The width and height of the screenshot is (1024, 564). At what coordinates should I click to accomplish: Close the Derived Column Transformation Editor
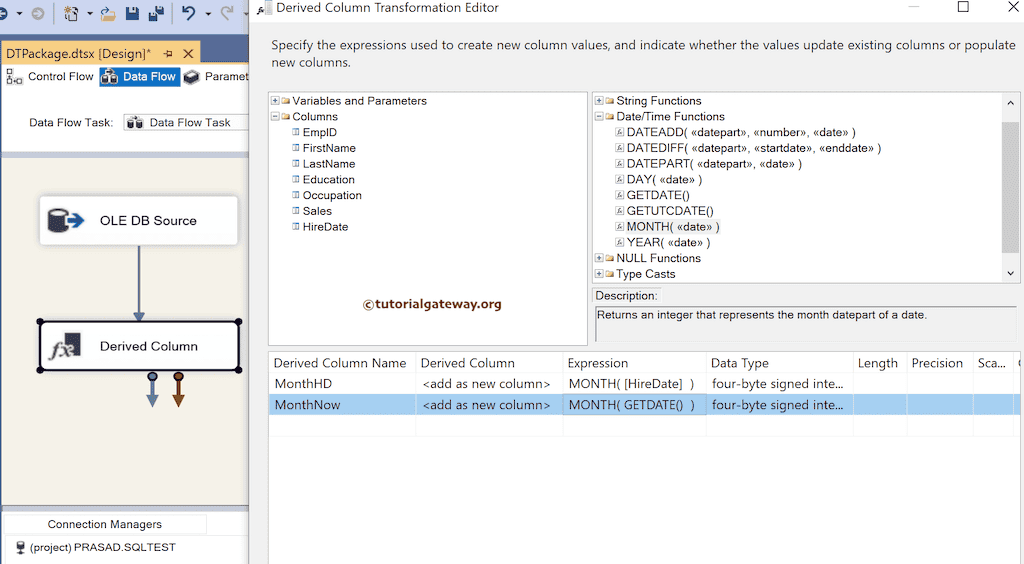point(1013,7)
